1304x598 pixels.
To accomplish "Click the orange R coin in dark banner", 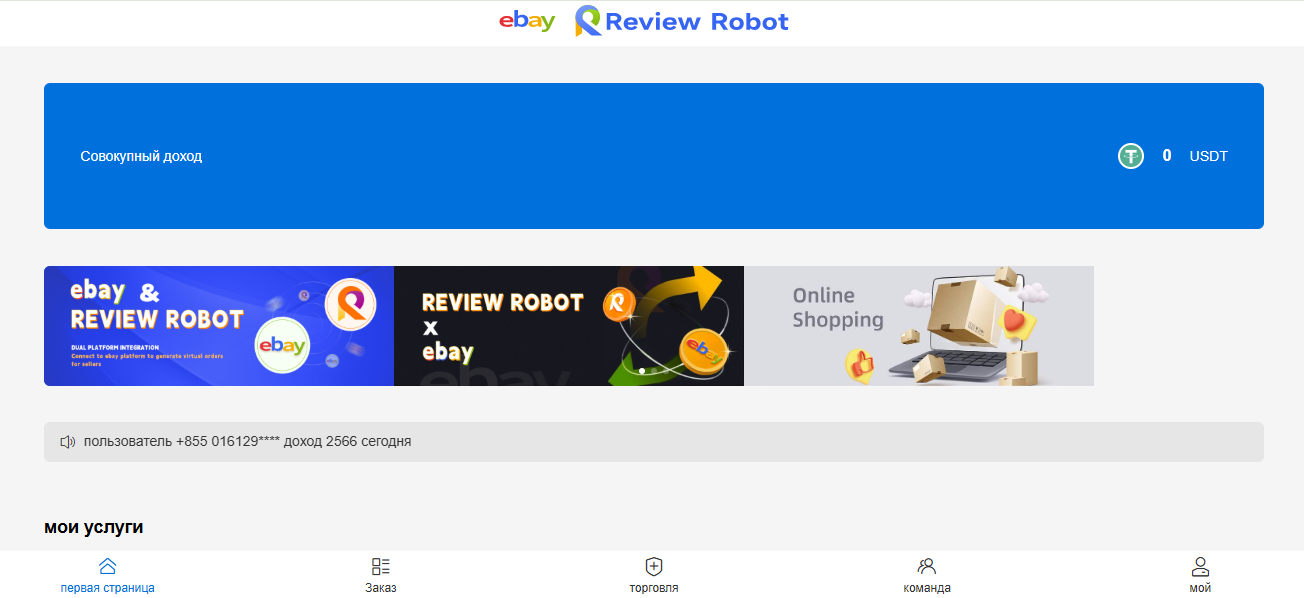I will (619, 304).
